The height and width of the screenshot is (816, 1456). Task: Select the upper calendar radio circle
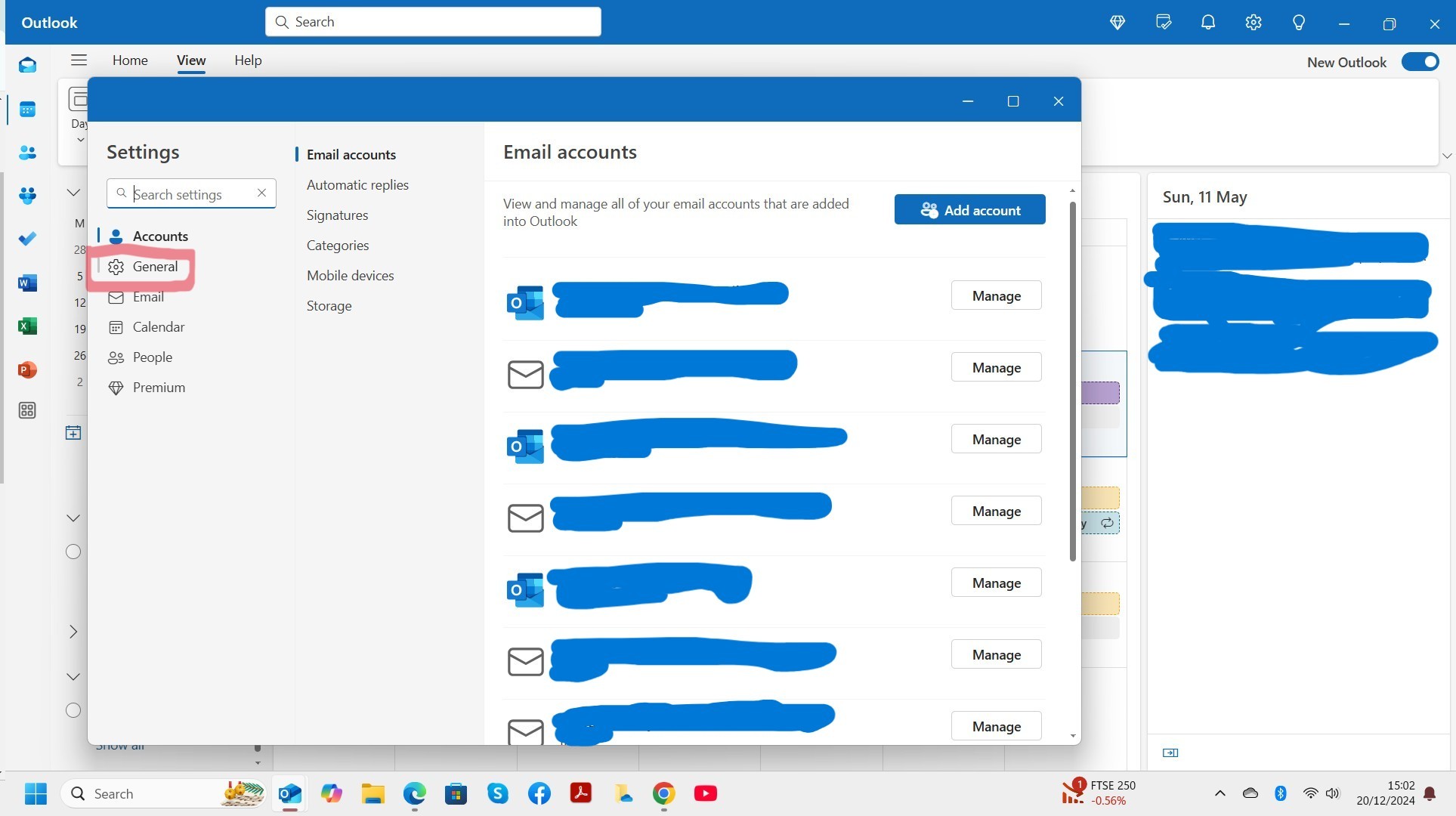pyautogui.click(x=73, y=552)
